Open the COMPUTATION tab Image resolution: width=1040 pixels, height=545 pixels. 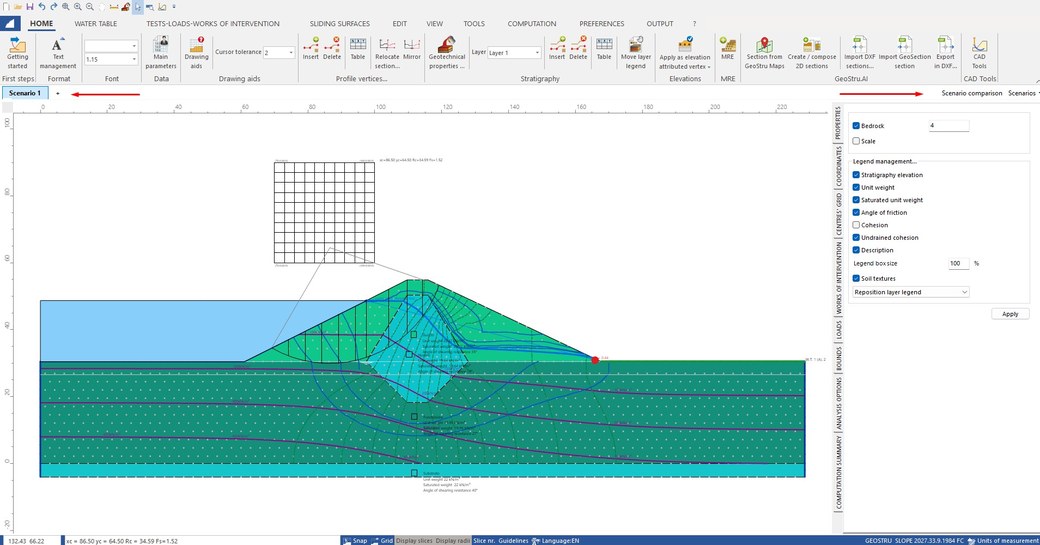[532, 23]
